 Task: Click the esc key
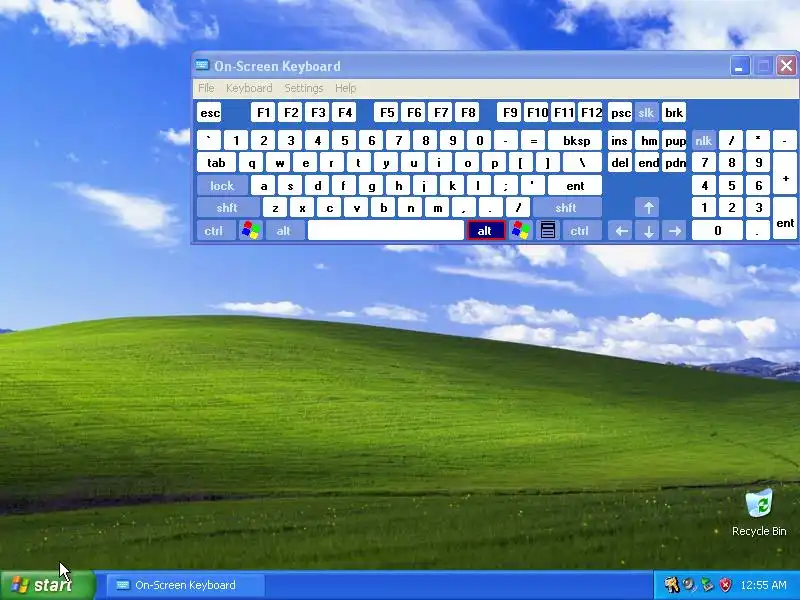point(210,113)
